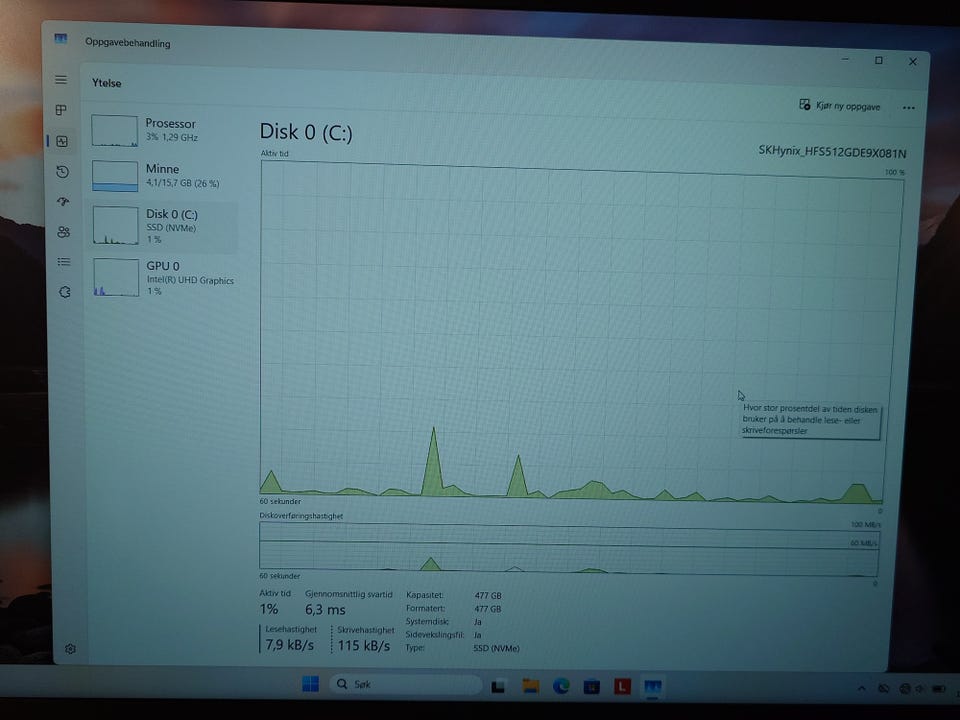This screenshot has width=960, height=720.
Task: Click the Prosessor mini graph thumbnail
Action: (x=114, y=130)
